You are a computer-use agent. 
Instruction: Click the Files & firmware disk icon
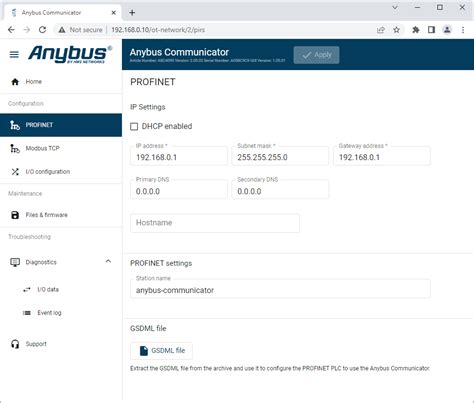15,215
